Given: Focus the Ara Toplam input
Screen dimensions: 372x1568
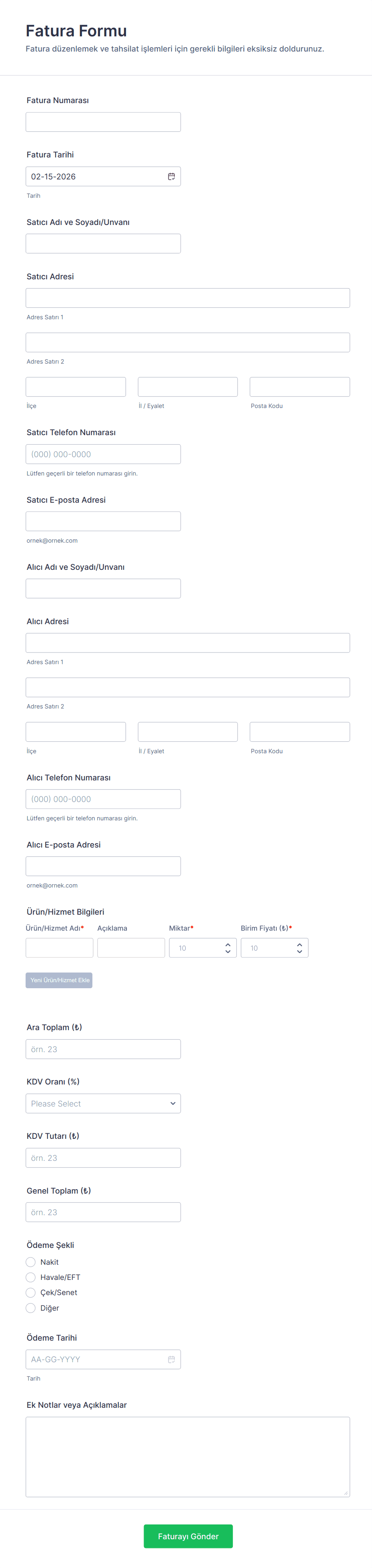Looking at the screenshot, I should (103, 1049).
